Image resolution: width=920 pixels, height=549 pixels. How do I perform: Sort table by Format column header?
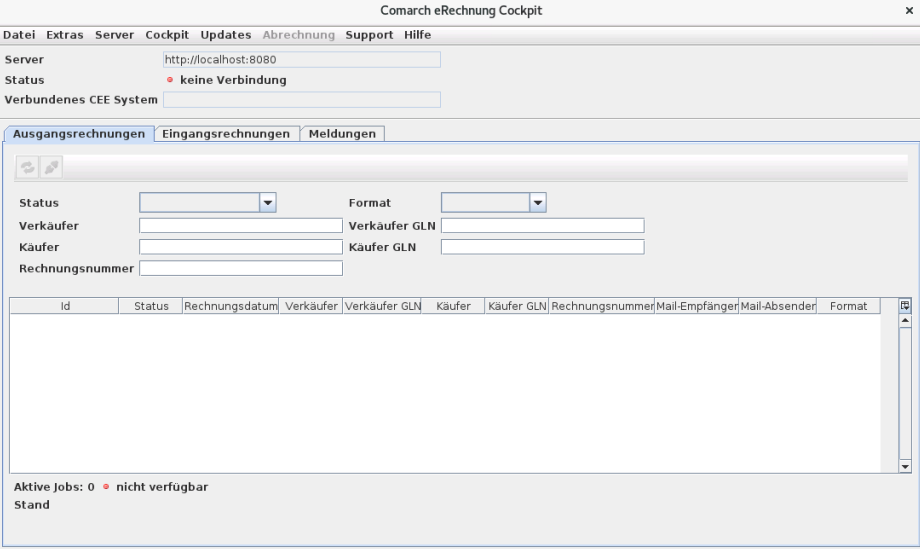(x=848, y=306)
